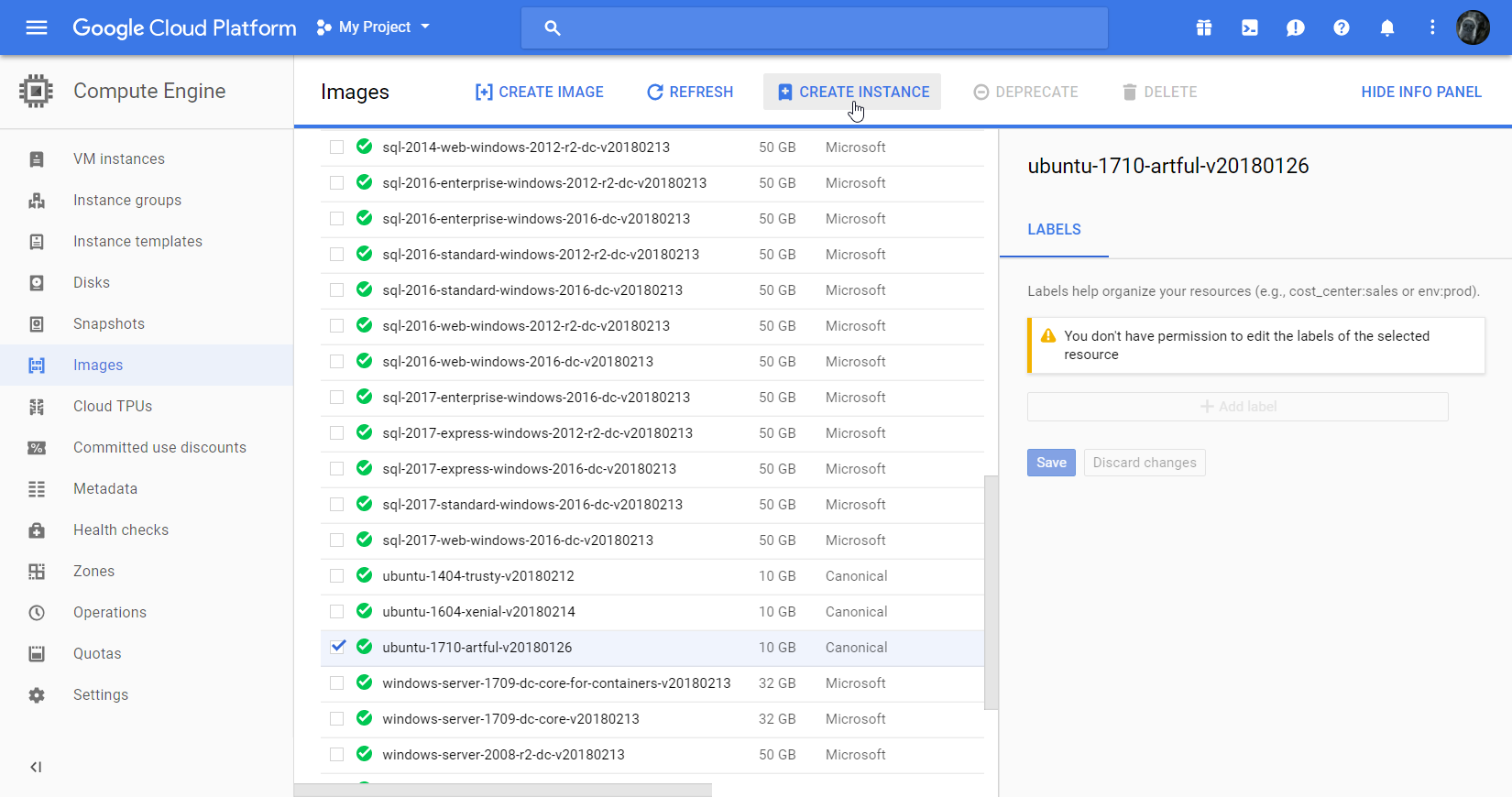This screenshot has width=1512, height=797.
Task: Open the three-dot utilities menu
Action: [x=1432, y=27]
